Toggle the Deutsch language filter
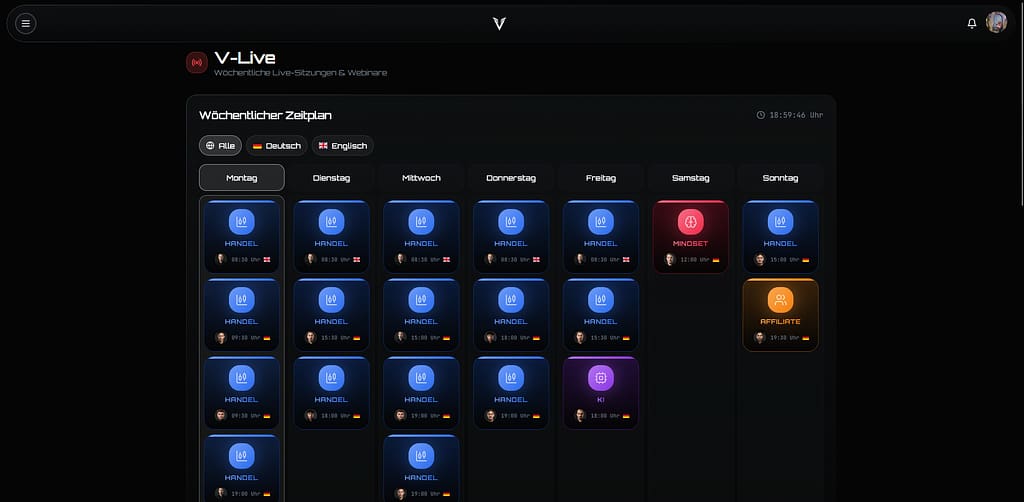The image size is (1024, 502). tap(277, 146)
